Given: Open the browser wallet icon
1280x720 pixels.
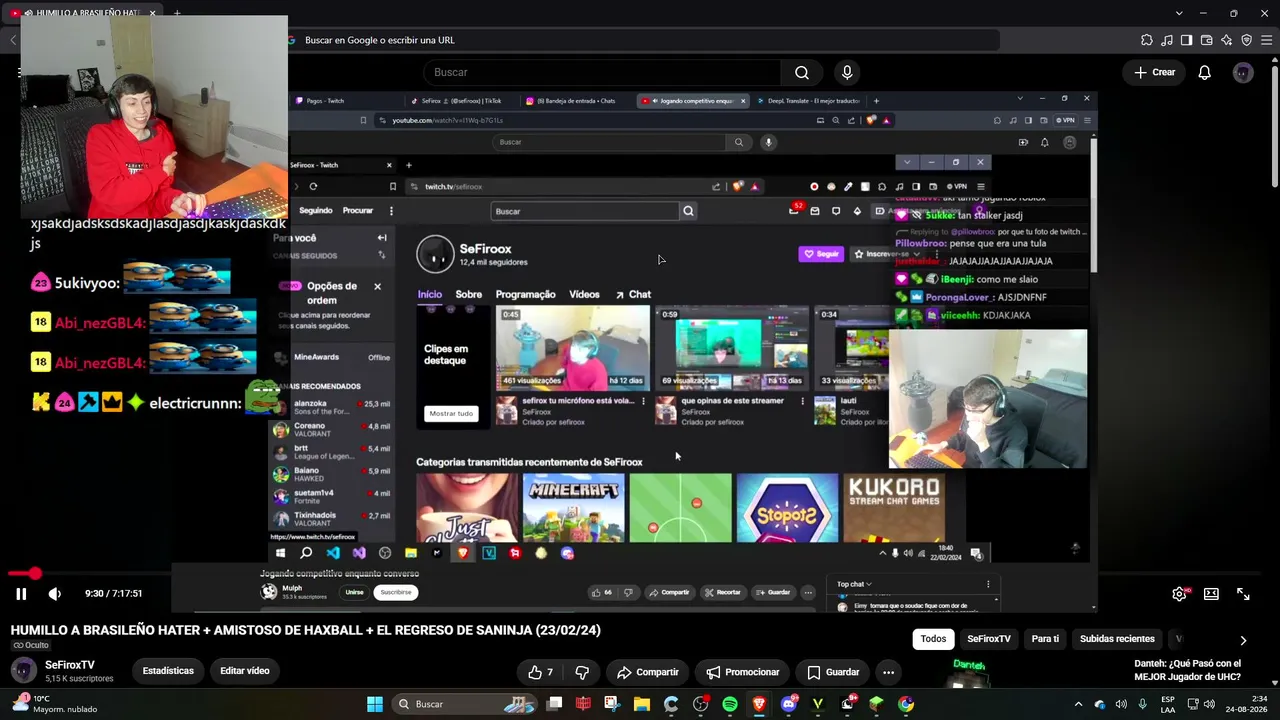Looking at the screenshot, I should point(1206,40).
